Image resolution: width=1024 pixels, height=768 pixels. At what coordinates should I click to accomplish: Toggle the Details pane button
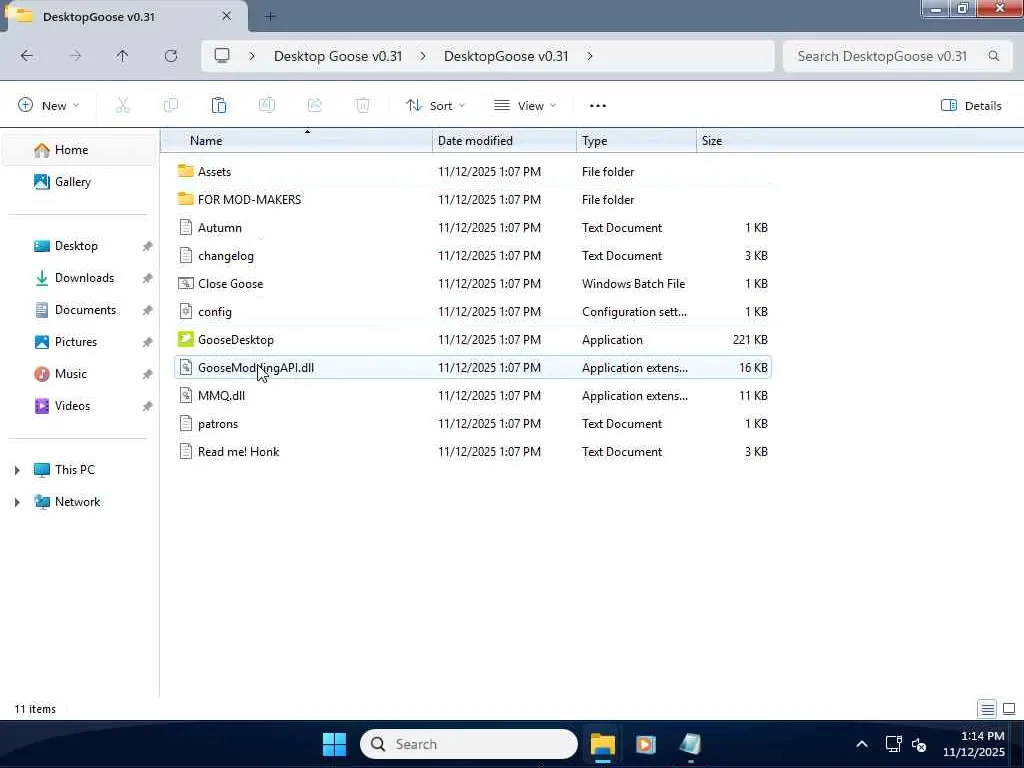click(971, 105)
